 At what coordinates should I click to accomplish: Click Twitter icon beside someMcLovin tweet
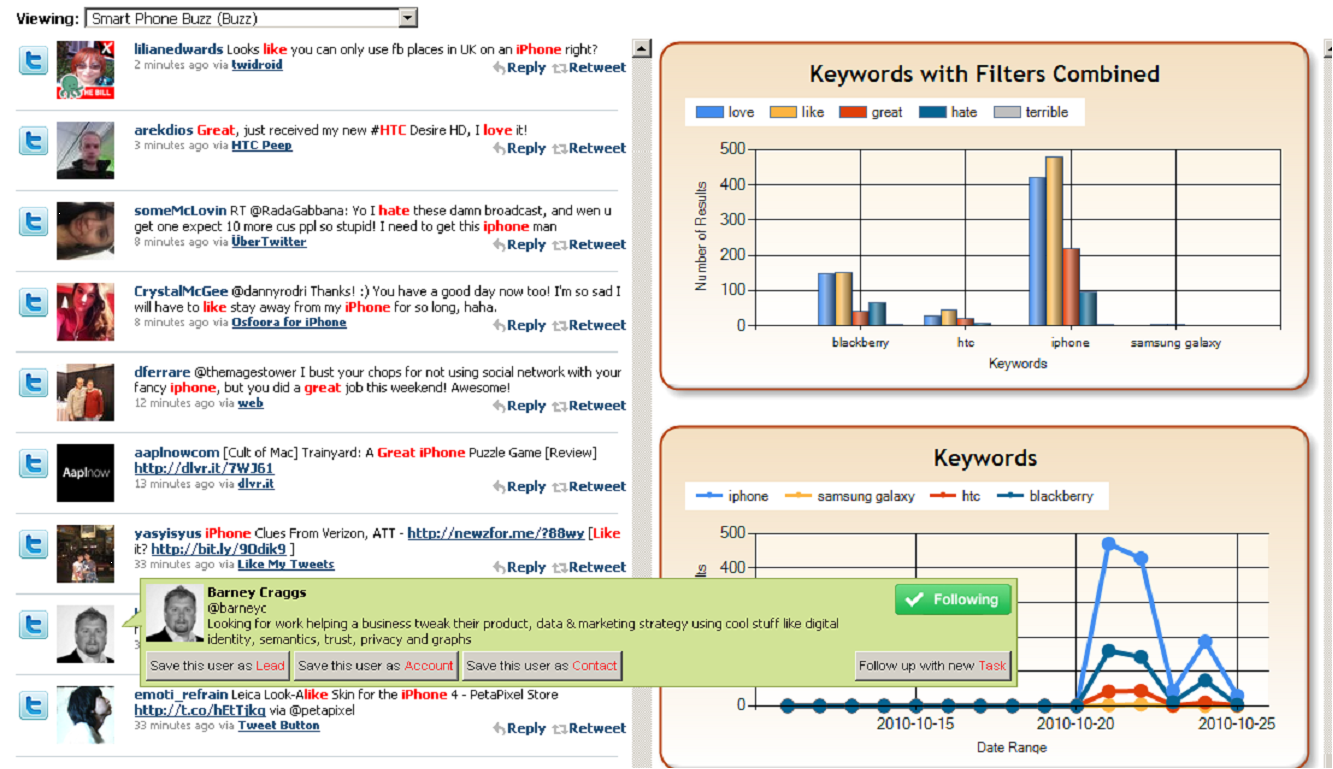click(34, 221)
